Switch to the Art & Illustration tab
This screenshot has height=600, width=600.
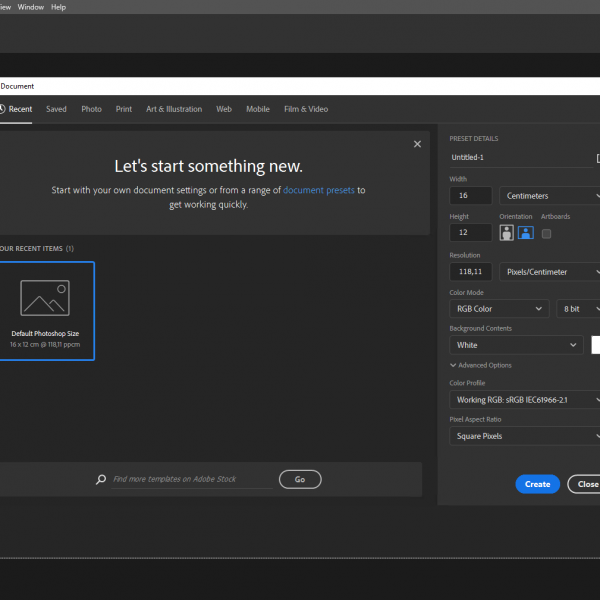(x=174, y=109)
